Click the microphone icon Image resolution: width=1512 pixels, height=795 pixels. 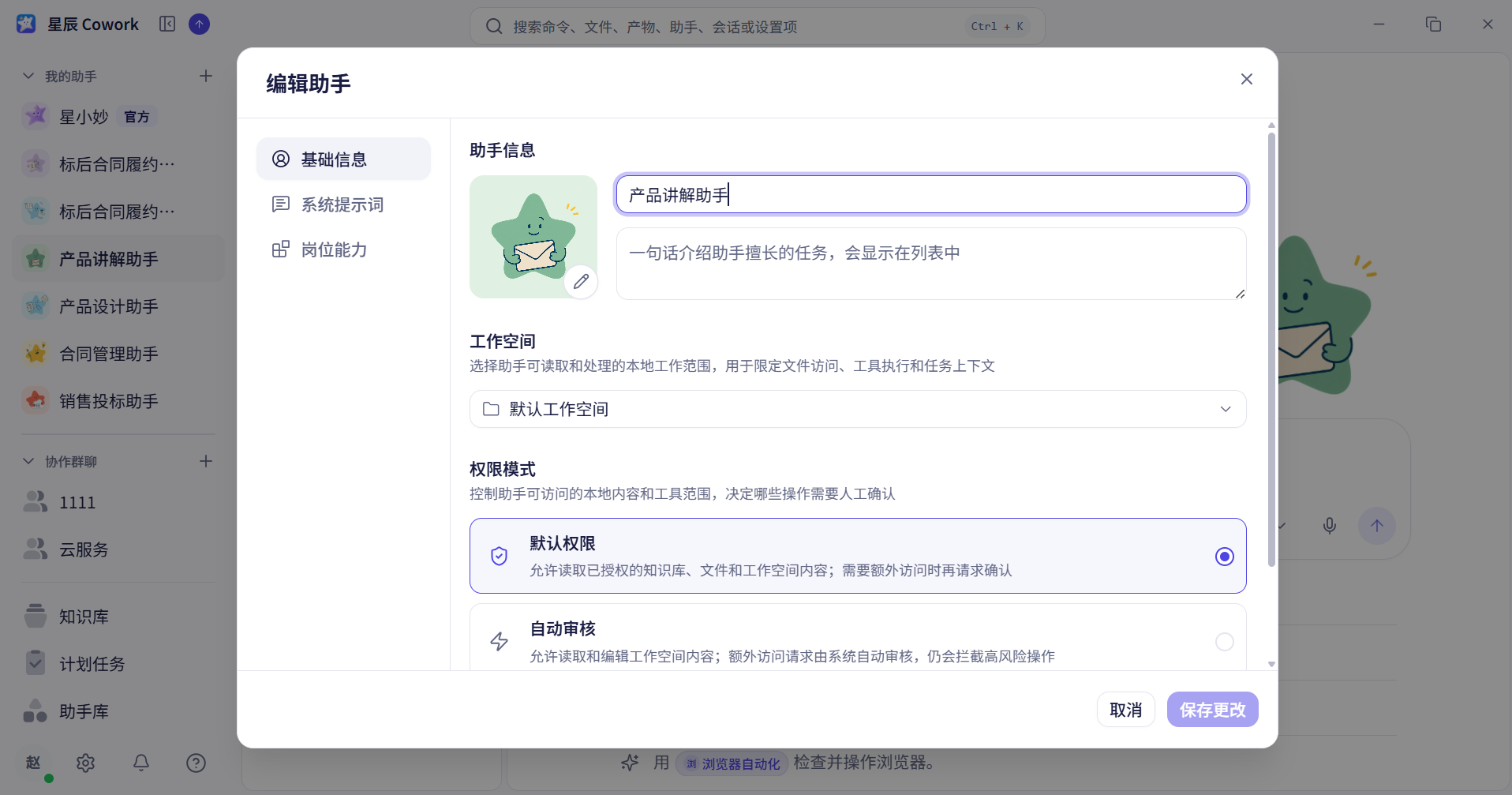pyautogui.click(x=1330, y=526)
